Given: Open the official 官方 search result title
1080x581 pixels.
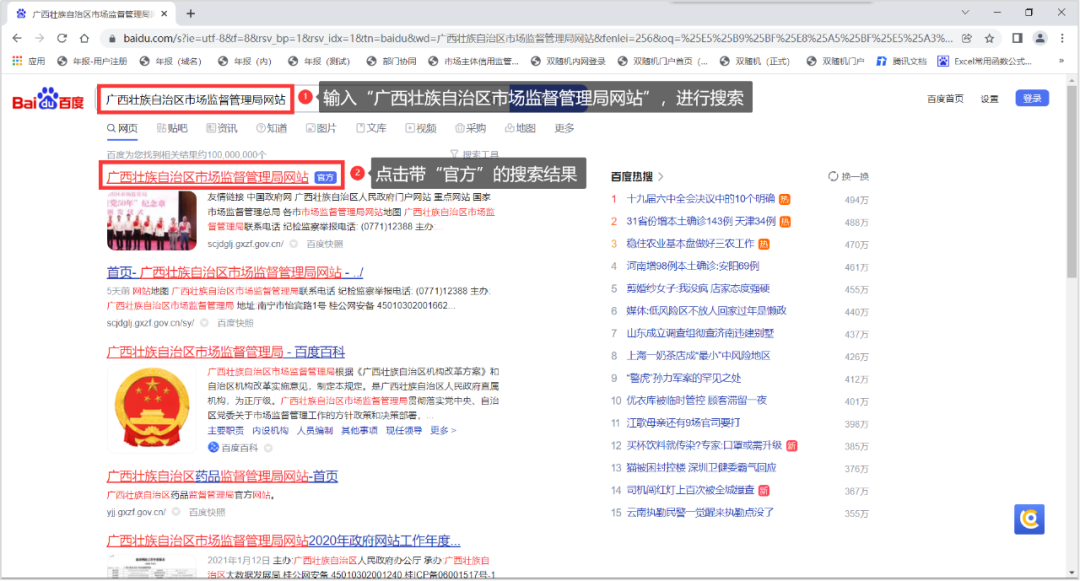Looking at the screenshot, I should point(208,177).
